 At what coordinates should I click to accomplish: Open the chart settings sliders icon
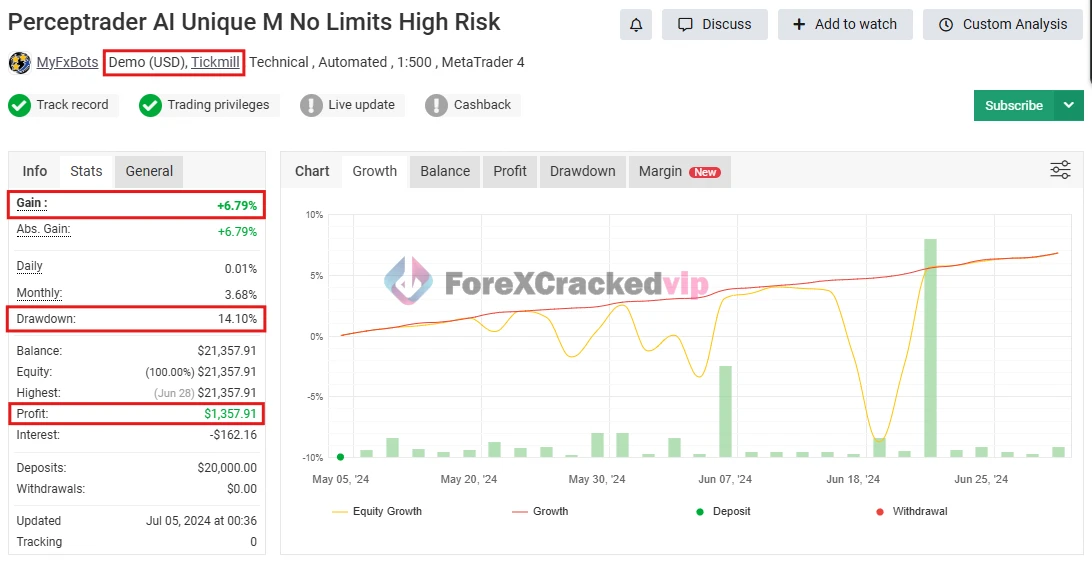click(x=1060, y=170)
